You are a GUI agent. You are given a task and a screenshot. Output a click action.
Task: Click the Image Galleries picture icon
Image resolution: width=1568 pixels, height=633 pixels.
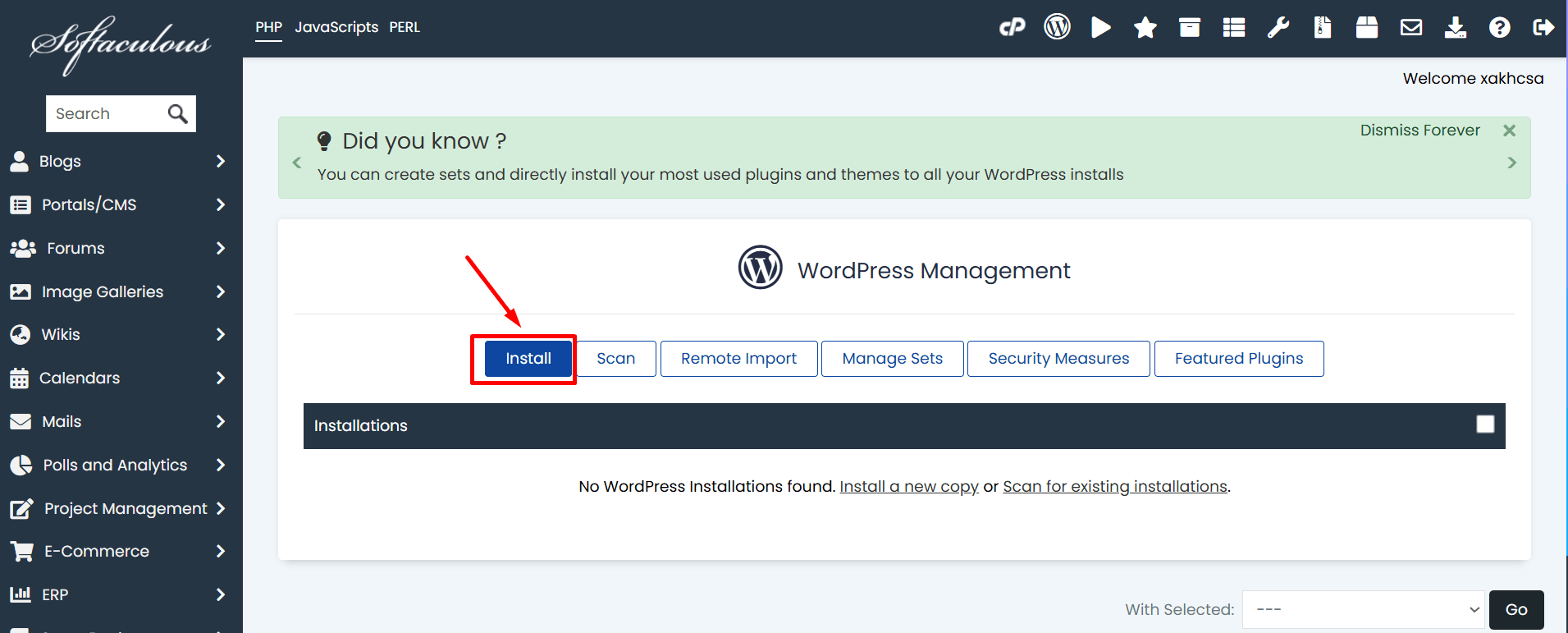(21, 291)
